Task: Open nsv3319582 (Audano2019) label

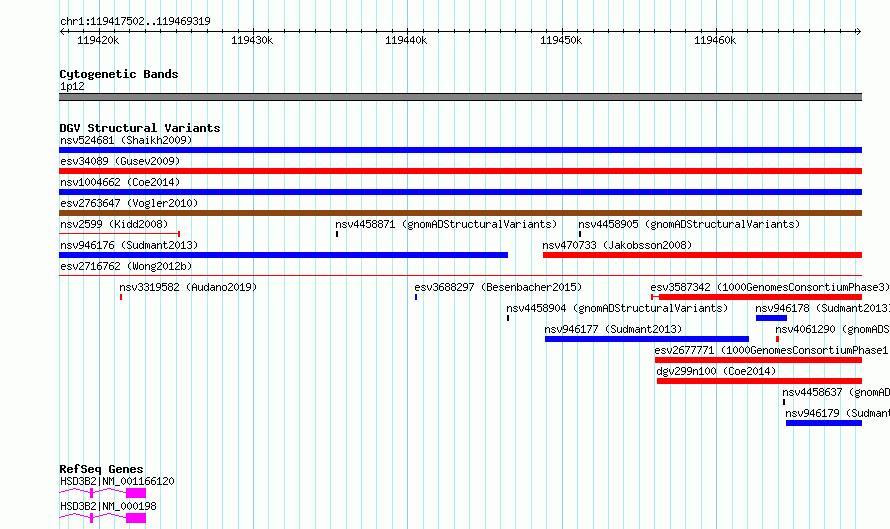Action: (x=188, y=287)
